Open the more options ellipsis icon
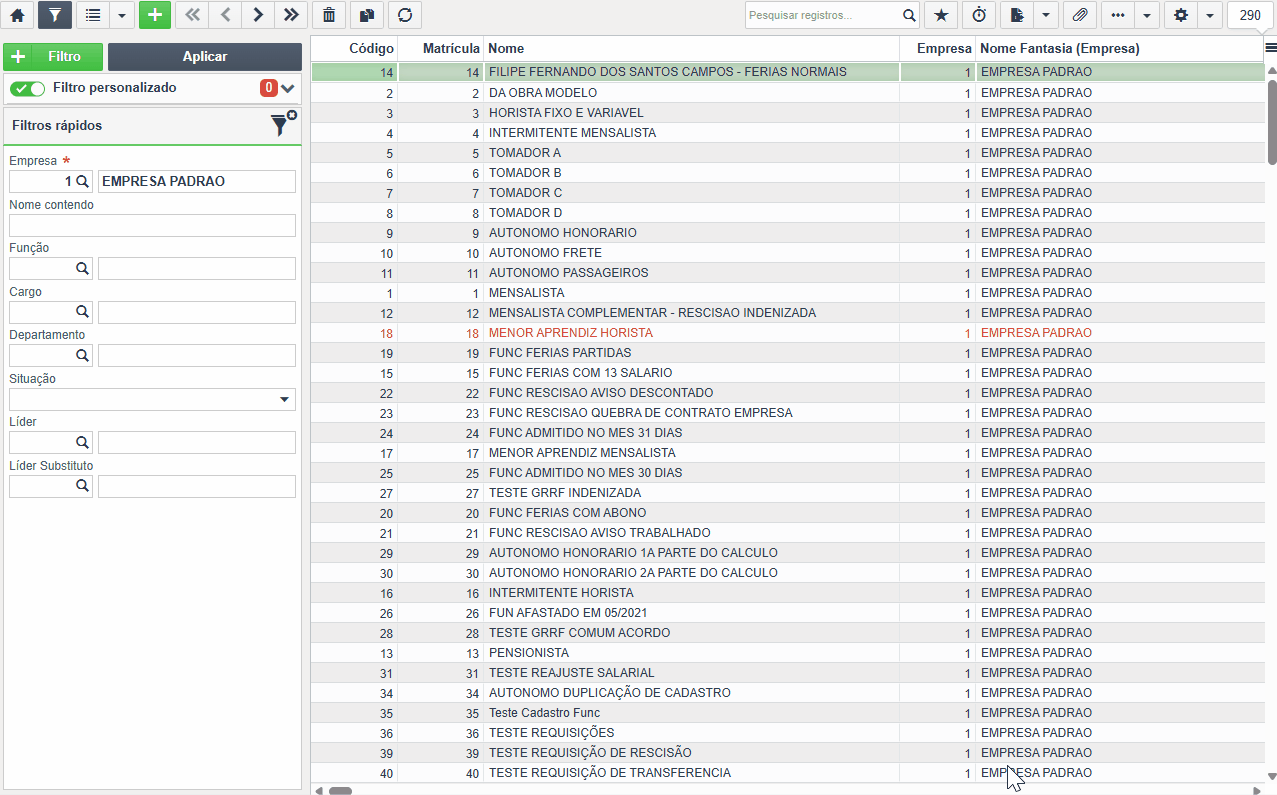Image resolution: width=1277 pixels, height=795 pixels. click(x=1118, y=15)
